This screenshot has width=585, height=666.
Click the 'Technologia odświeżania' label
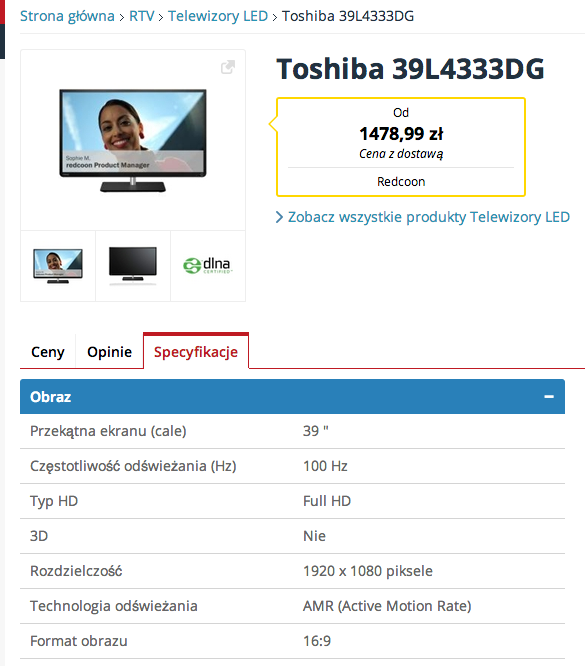click(113, 606)
